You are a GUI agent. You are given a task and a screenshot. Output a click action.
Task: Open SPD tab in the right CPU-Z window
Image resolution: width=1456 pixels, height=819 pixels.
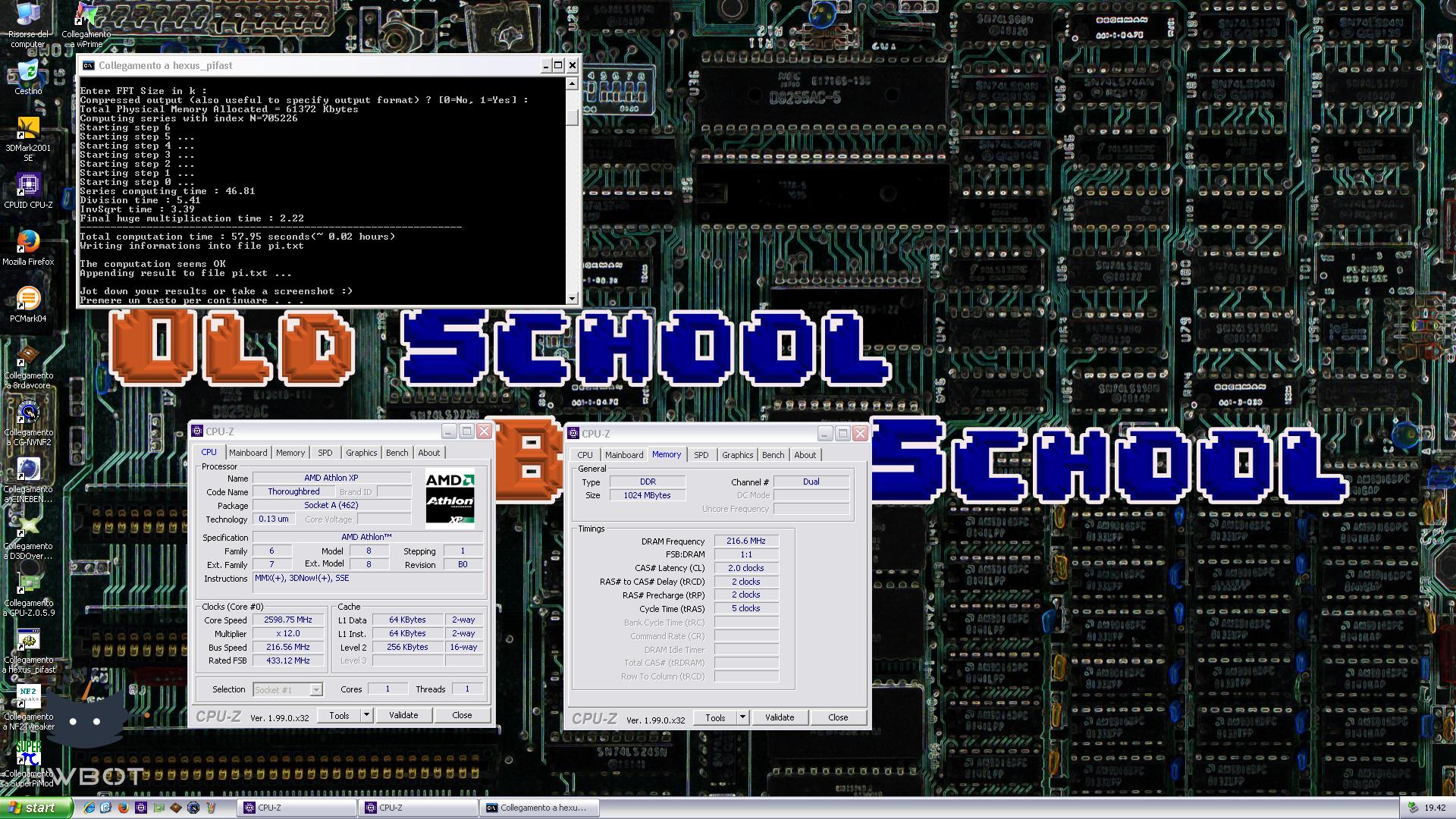[701, 455]
